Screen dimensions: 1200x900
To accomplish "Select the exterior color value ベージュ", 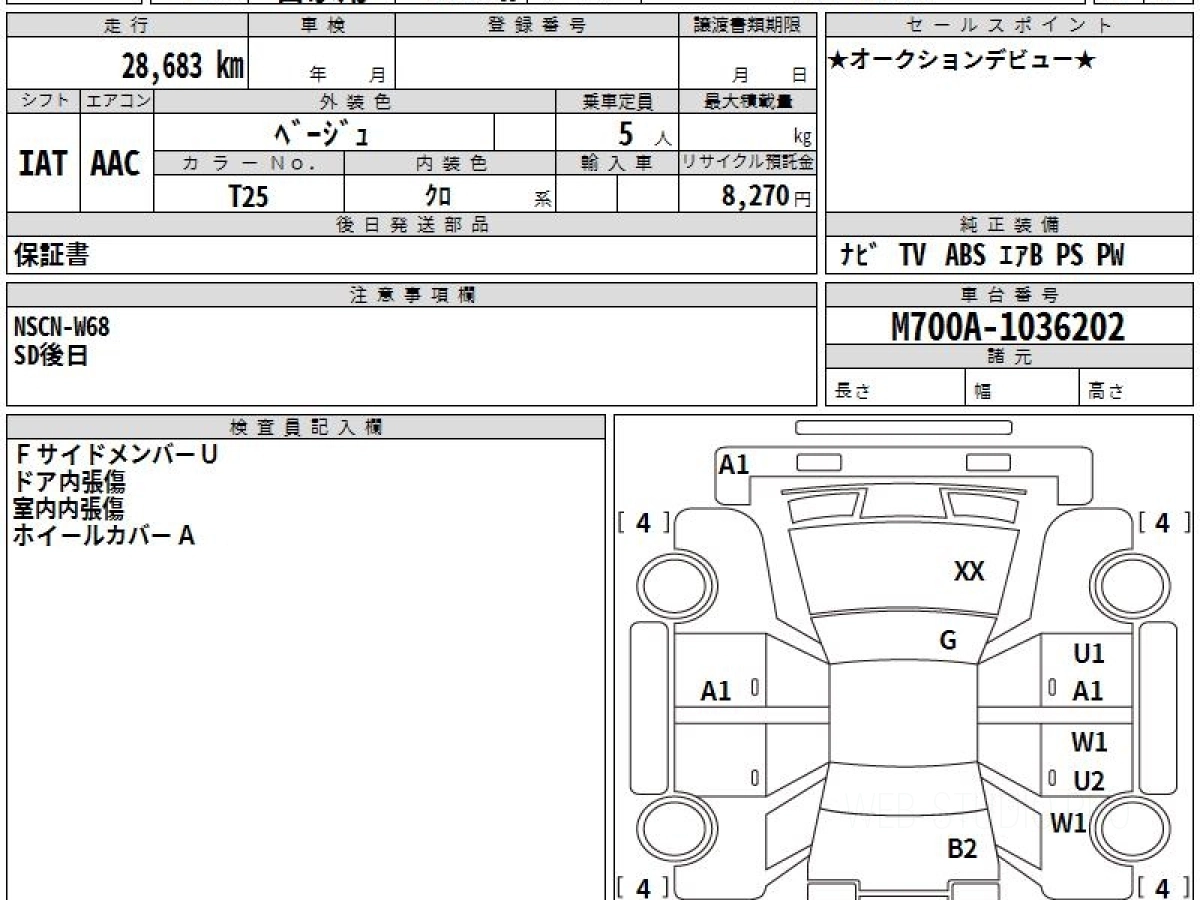I will [x=324, y=132].
